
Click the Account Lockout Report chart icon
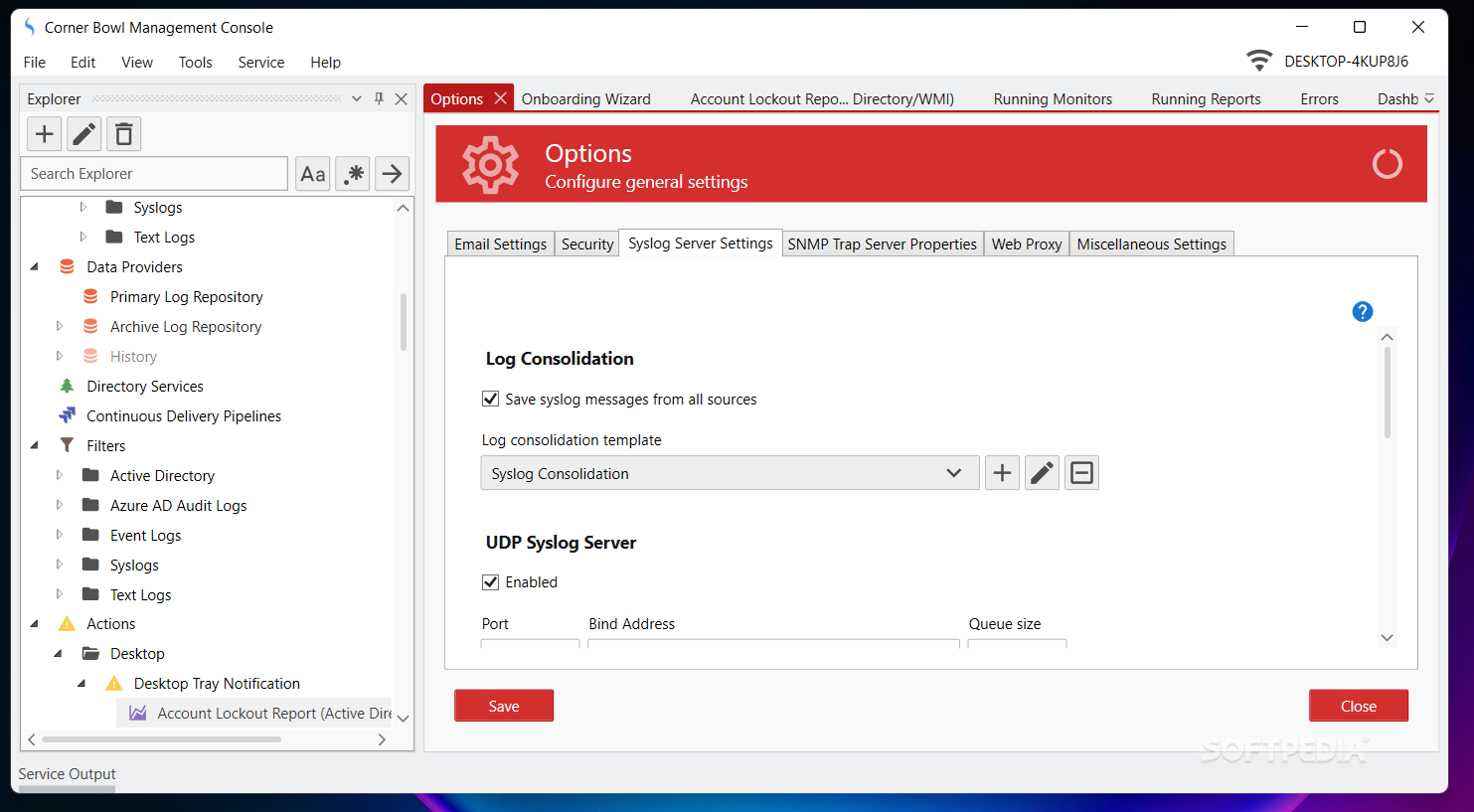point(138,714)
